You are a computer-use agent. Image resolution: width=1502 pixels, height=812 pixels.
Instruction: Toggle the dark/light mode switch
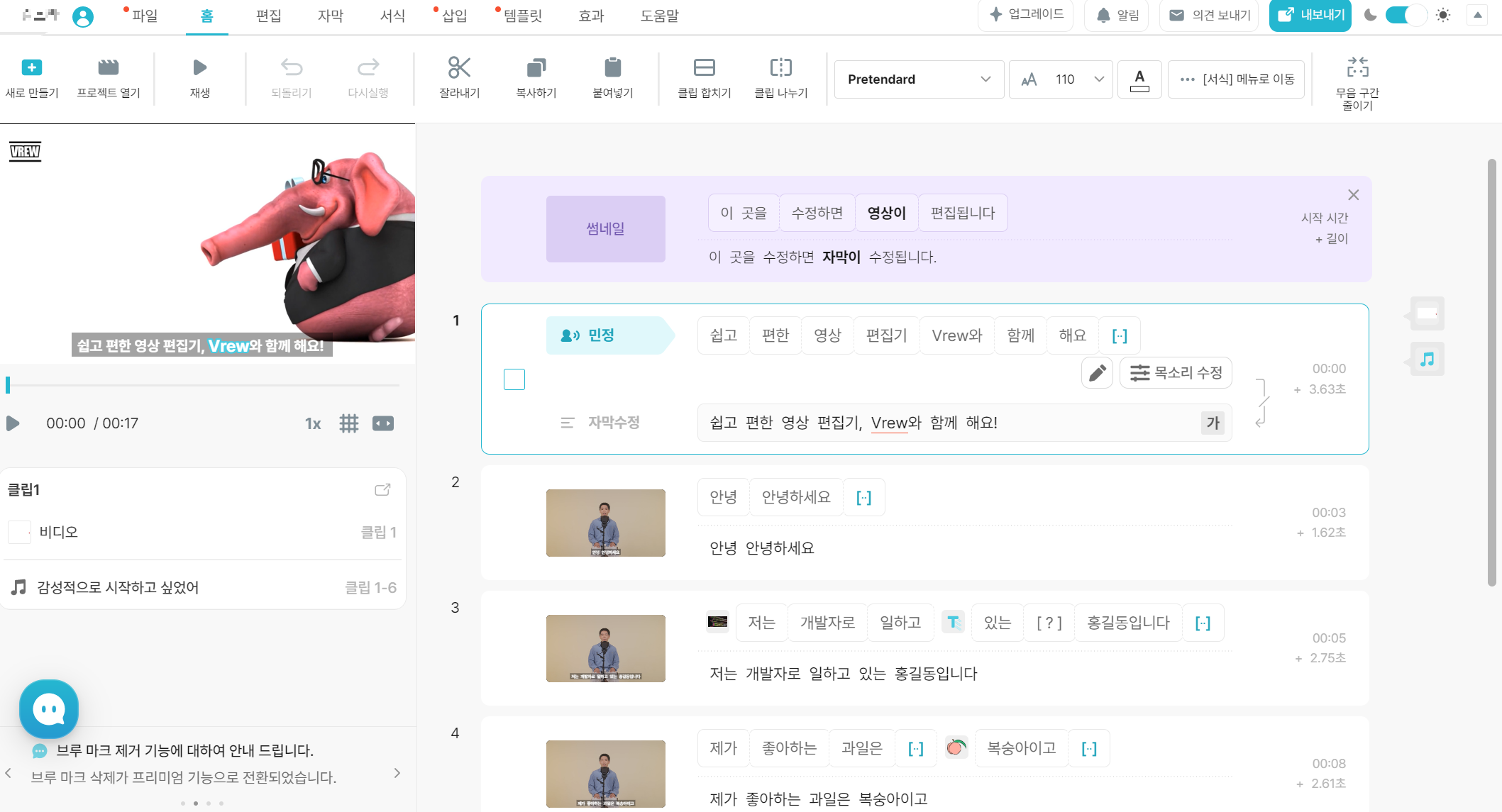[1406, 15]
